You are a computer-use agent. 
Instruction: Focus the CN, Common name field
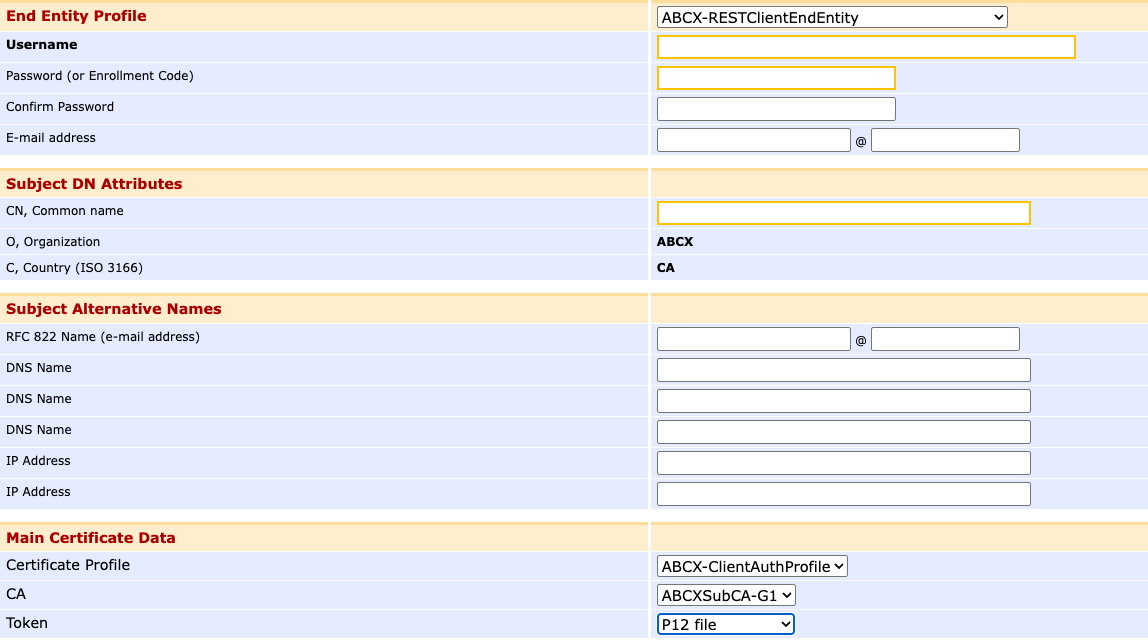coord(843,213)
